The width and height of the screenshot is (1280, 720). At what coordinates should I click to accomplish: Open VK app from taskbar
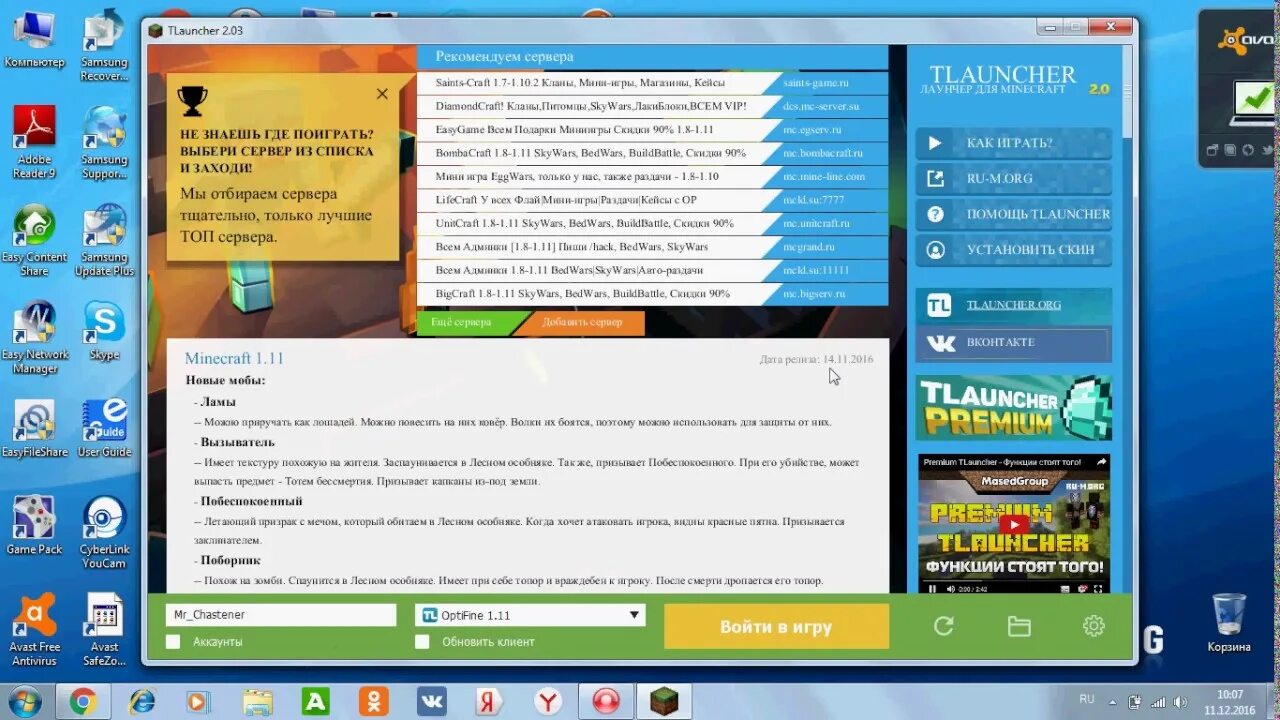point(432,702)
